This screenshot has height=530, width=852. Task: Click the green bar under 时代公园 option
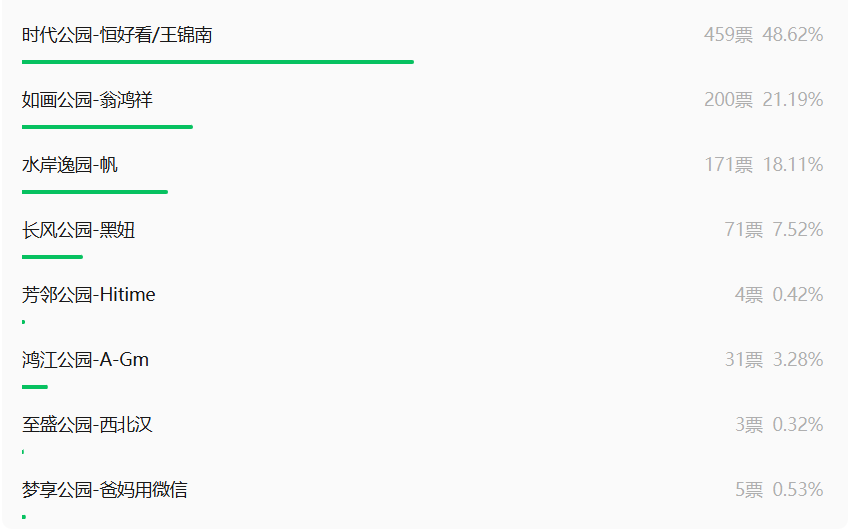(218, 62)
